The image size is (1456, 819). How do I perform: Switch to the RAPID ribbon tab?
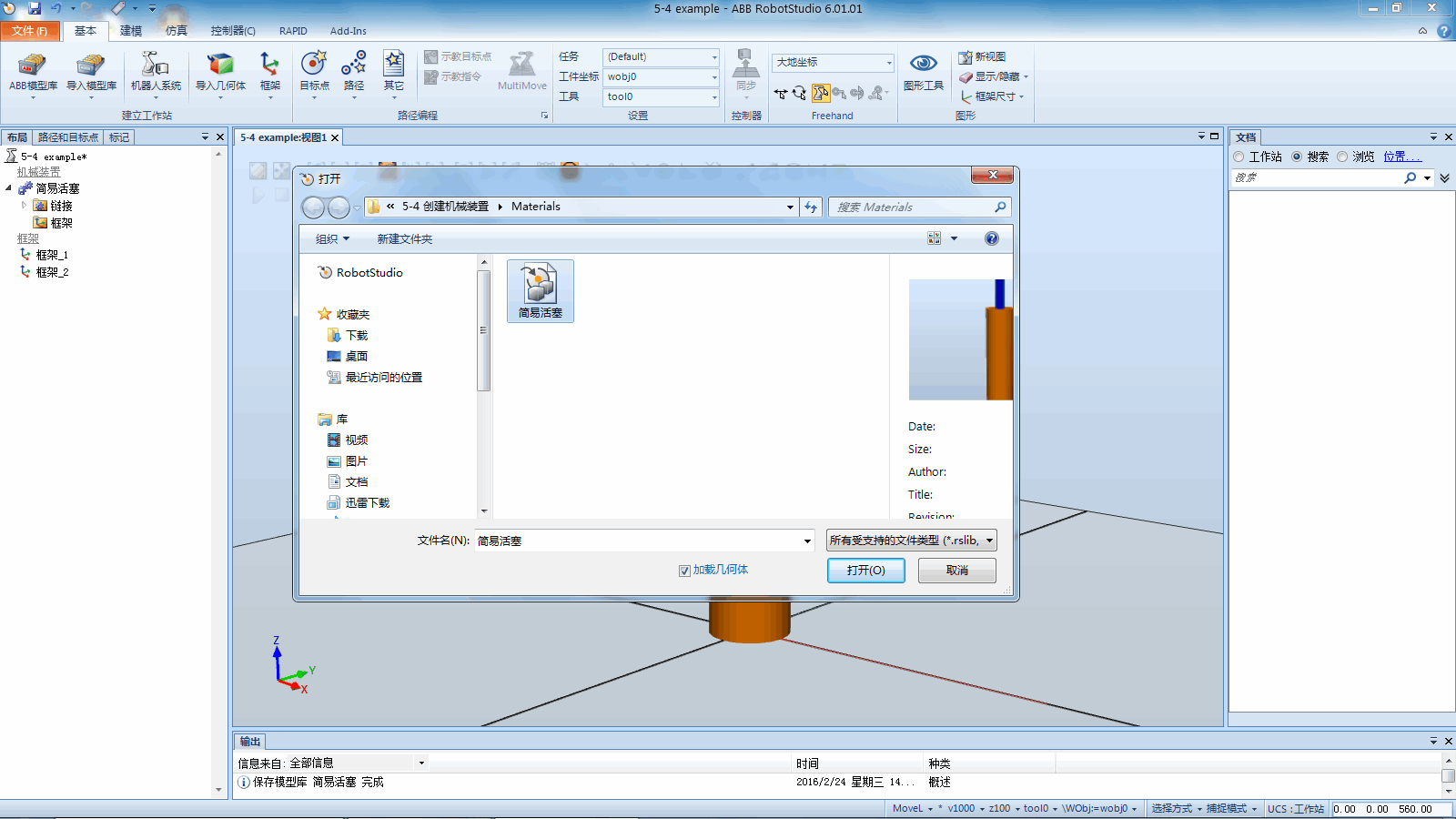point(293,31)
